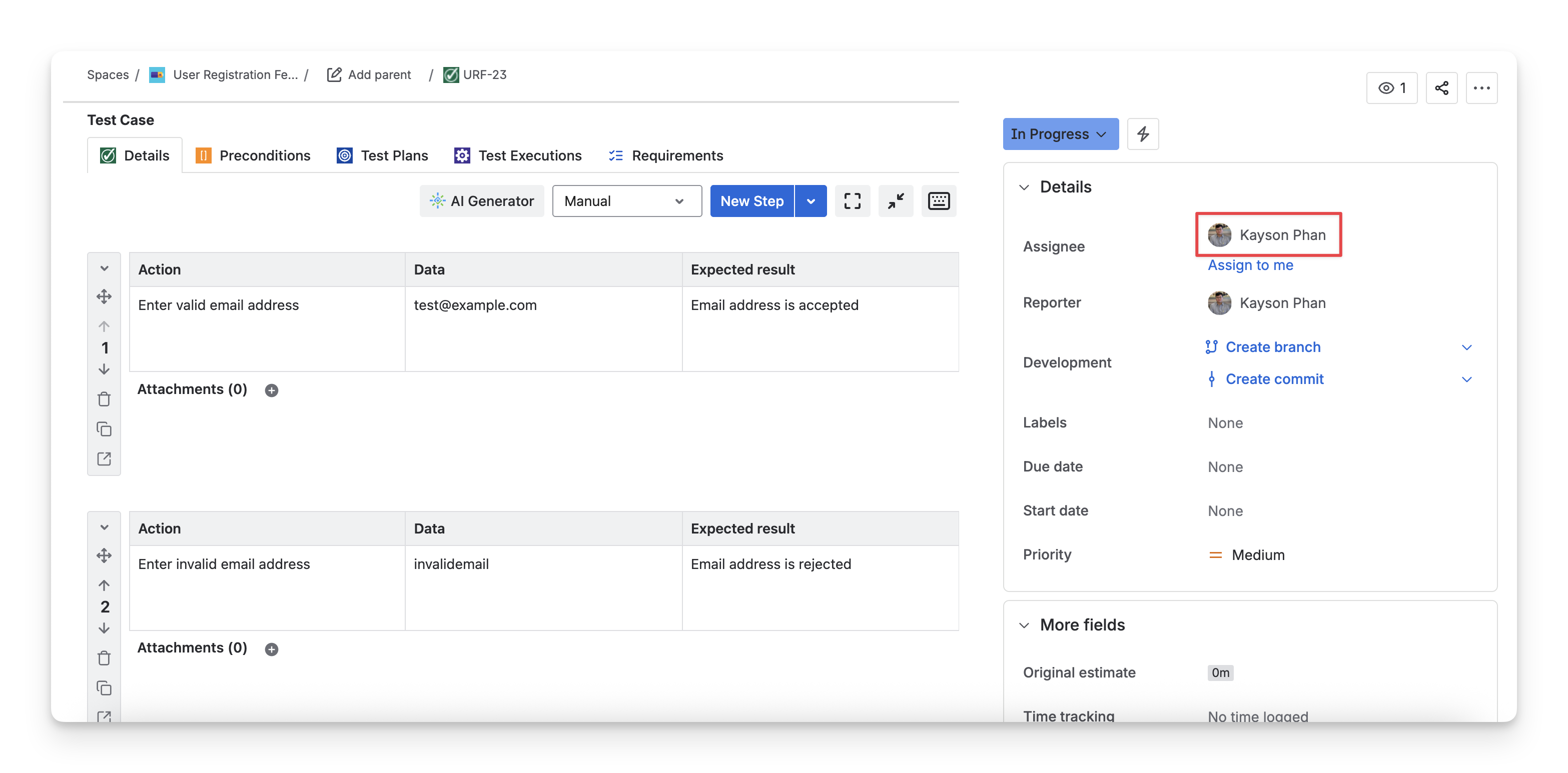Viewport: 1568px width, 773px height.
Task: Click the AI Generator button
Action: click(x=481, y=201)
